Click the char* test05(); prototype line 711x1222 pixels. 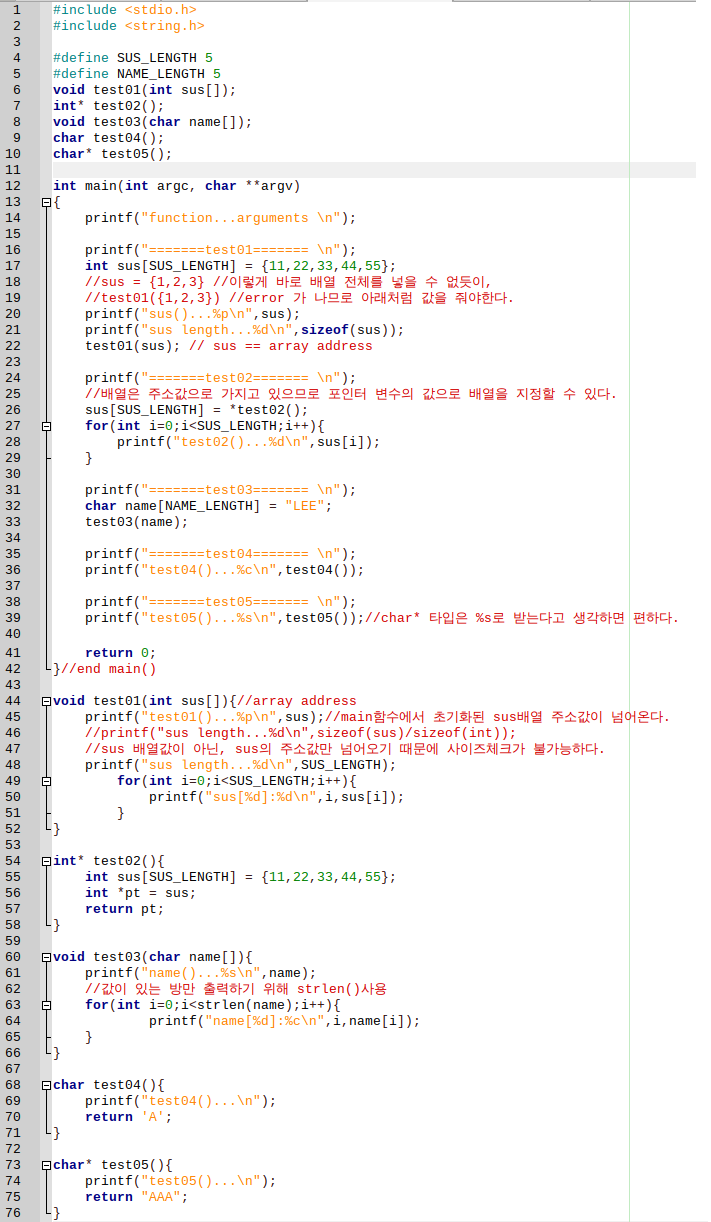(113, 154)
